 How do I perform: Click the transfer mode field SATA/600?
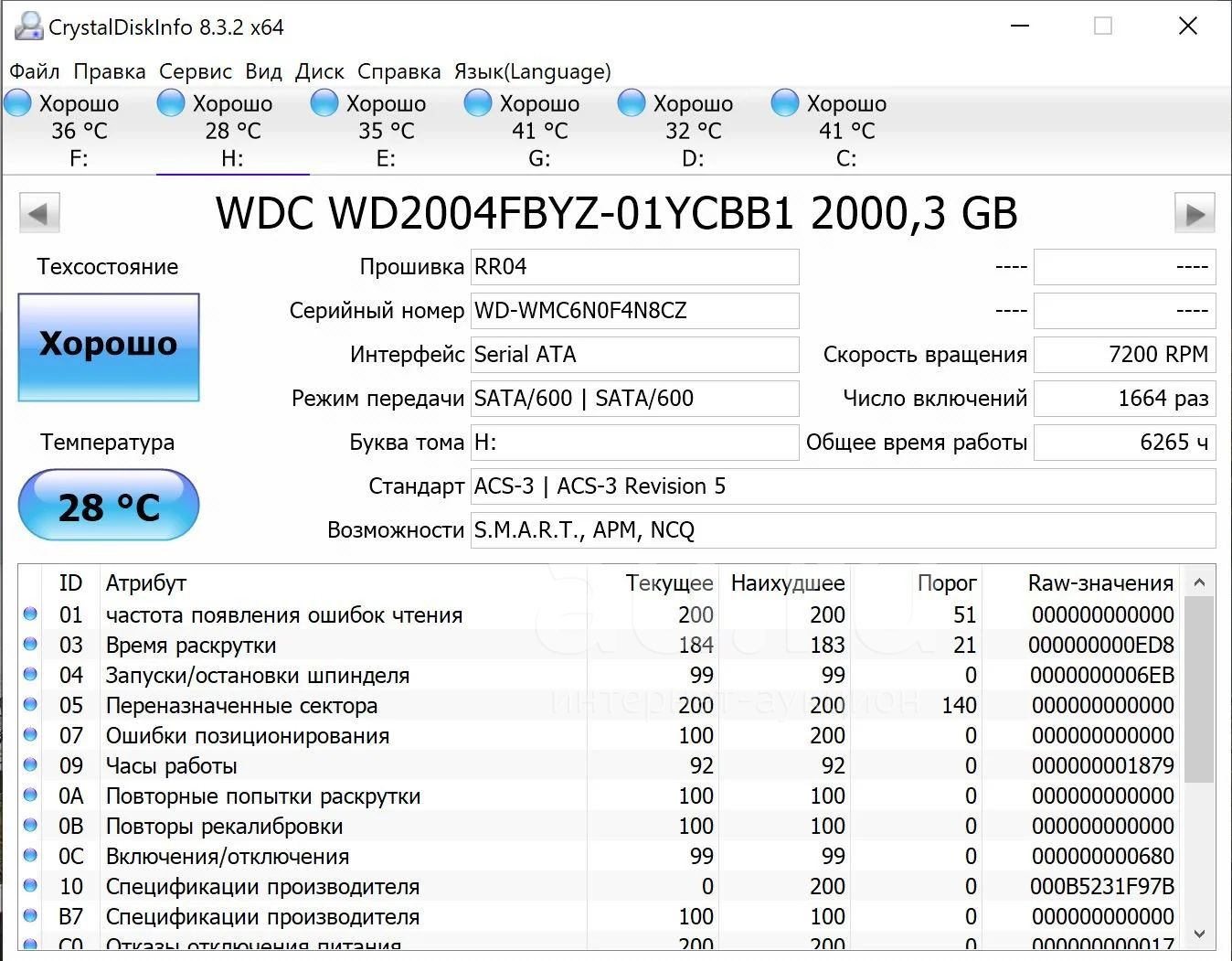pos(635,399)
